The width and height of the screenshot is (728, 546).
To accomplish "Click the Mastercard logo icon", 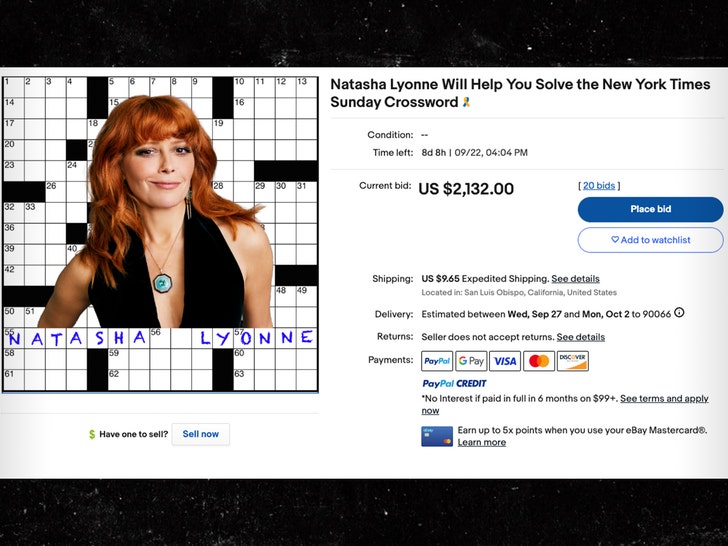I will pyautogui.click(x=539, y=361).
